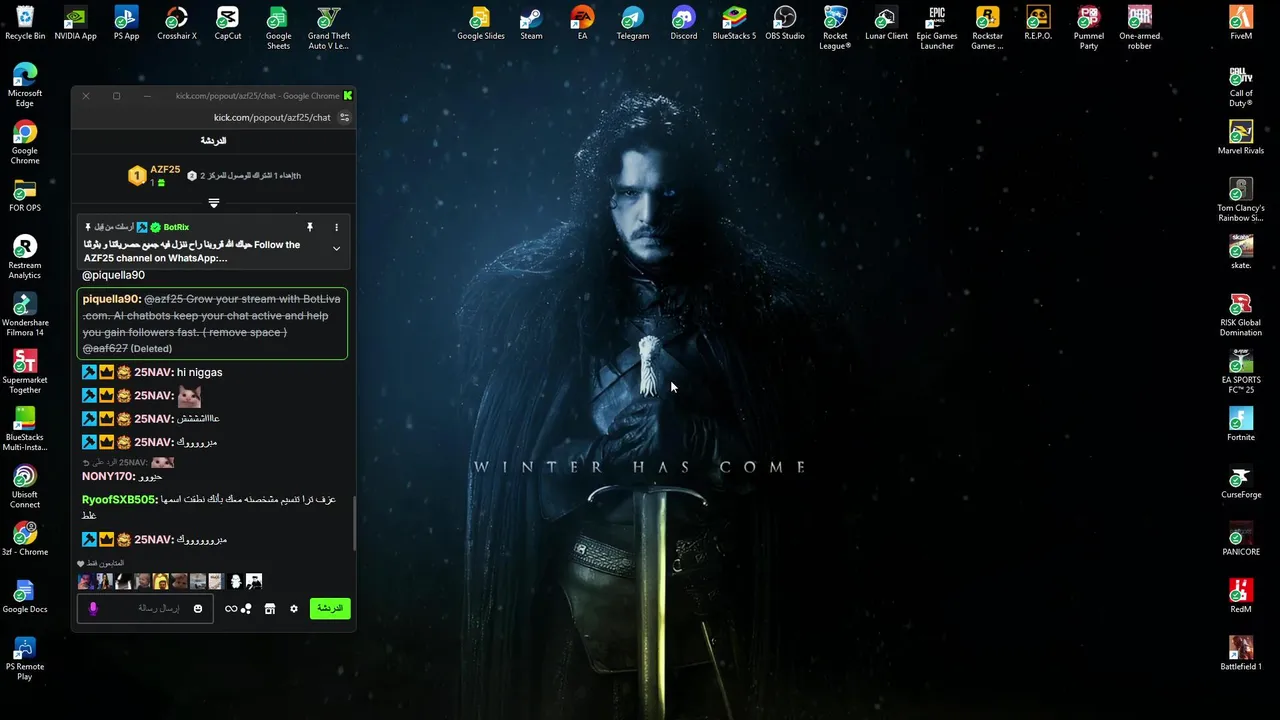Open Telegram desktop shortcut

pos(632,23)
